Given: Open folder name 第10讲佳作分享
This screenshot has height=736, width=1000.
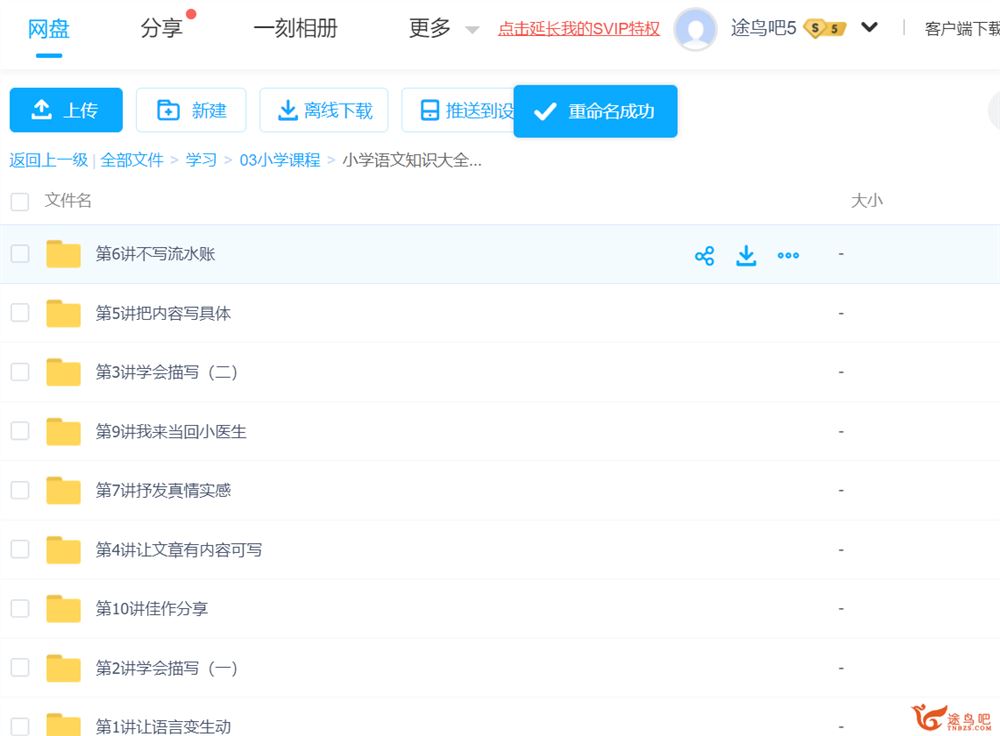Looking at the screenshot, I should (x=152, y=608).
